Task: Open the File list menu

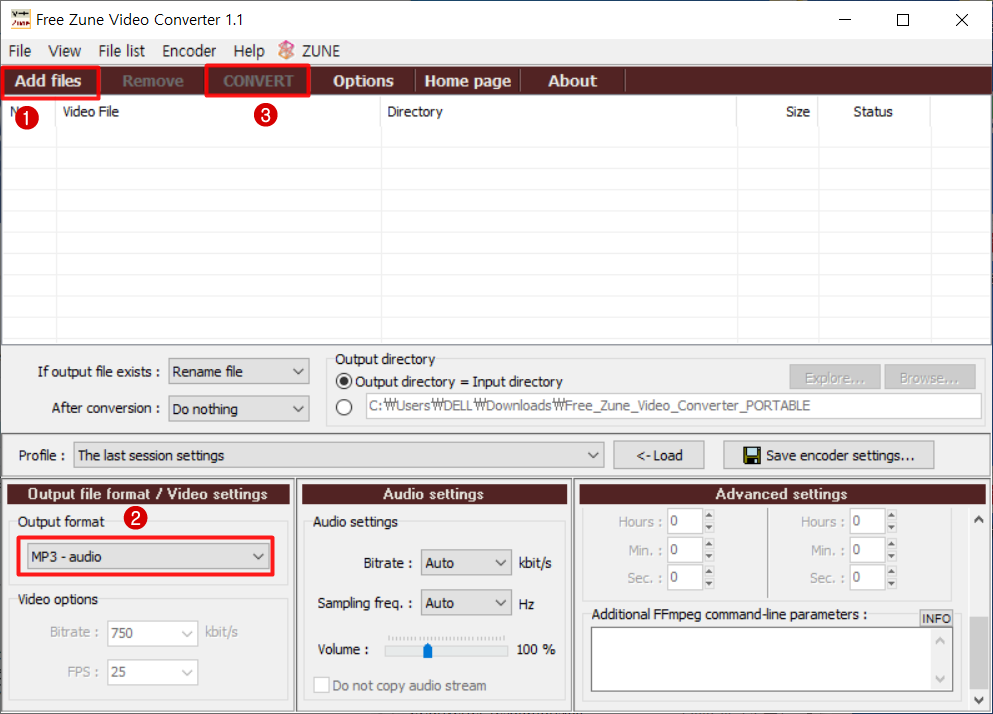Action: 122,51
